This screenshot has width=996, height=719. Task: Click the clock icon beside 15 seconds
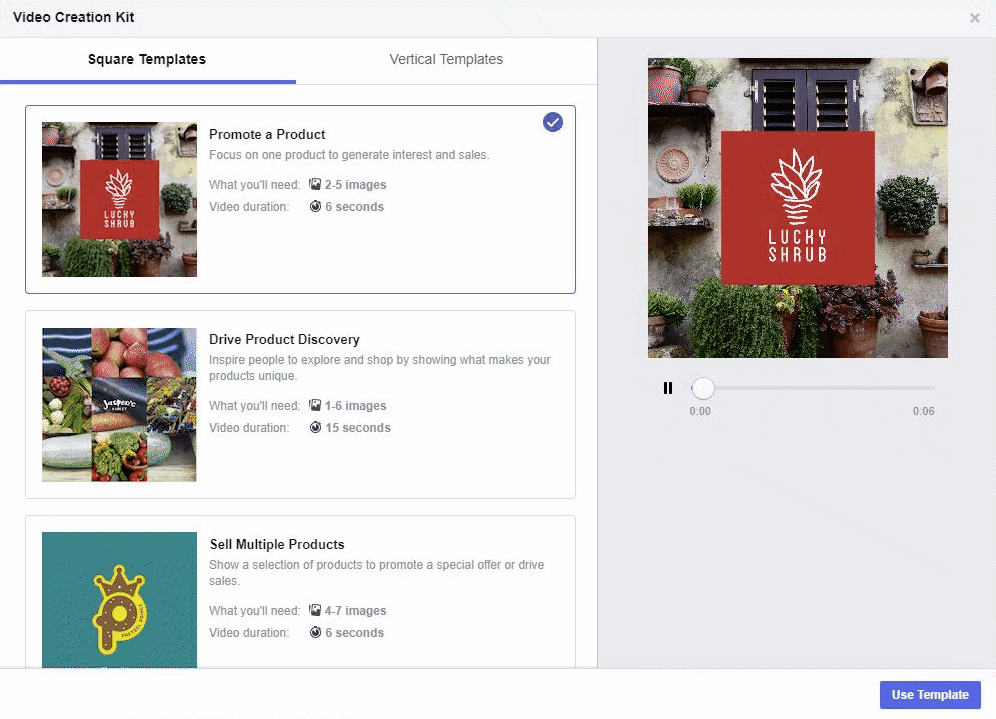click(315, 427)
